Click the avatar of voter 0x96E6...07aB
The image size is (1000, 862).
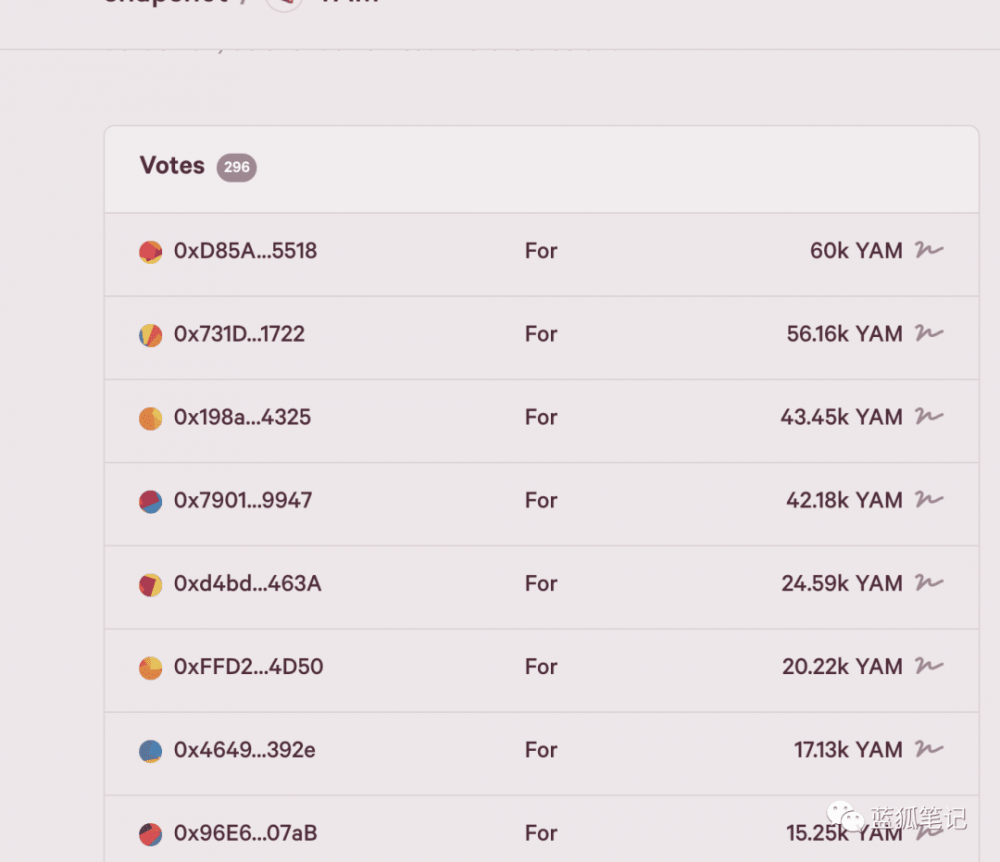click(x=151, y=834)
